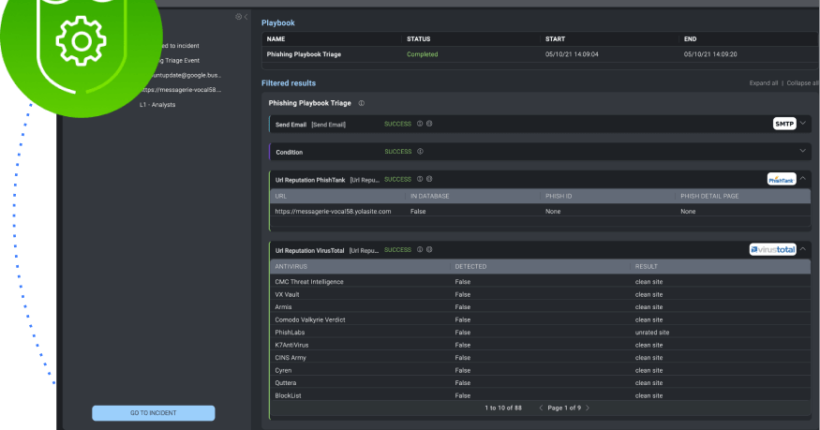This screenshot has width=820, height=430.
Task: Click DETECTED column header
Action: (x=471, y=267)
